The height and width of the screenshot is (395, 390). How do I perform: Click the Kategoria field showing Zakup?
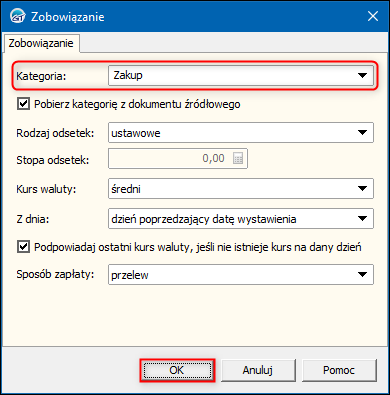click(x=241, y=75)
